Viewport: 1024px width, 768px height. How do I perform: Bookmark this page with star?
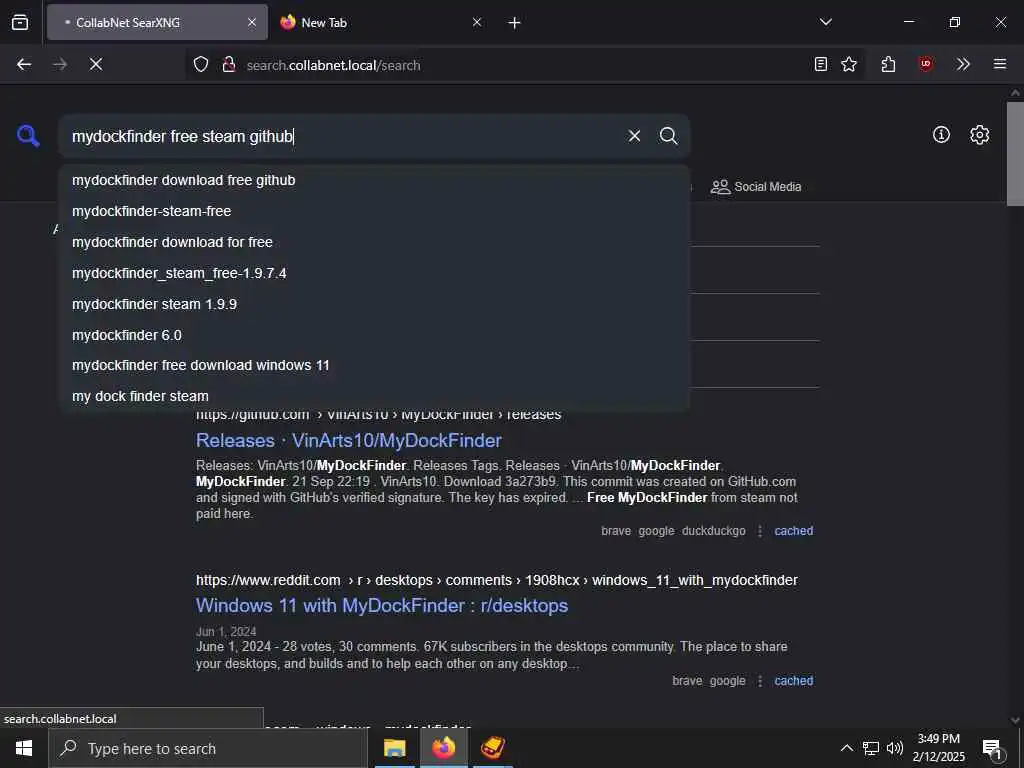(x=849, y=64)
